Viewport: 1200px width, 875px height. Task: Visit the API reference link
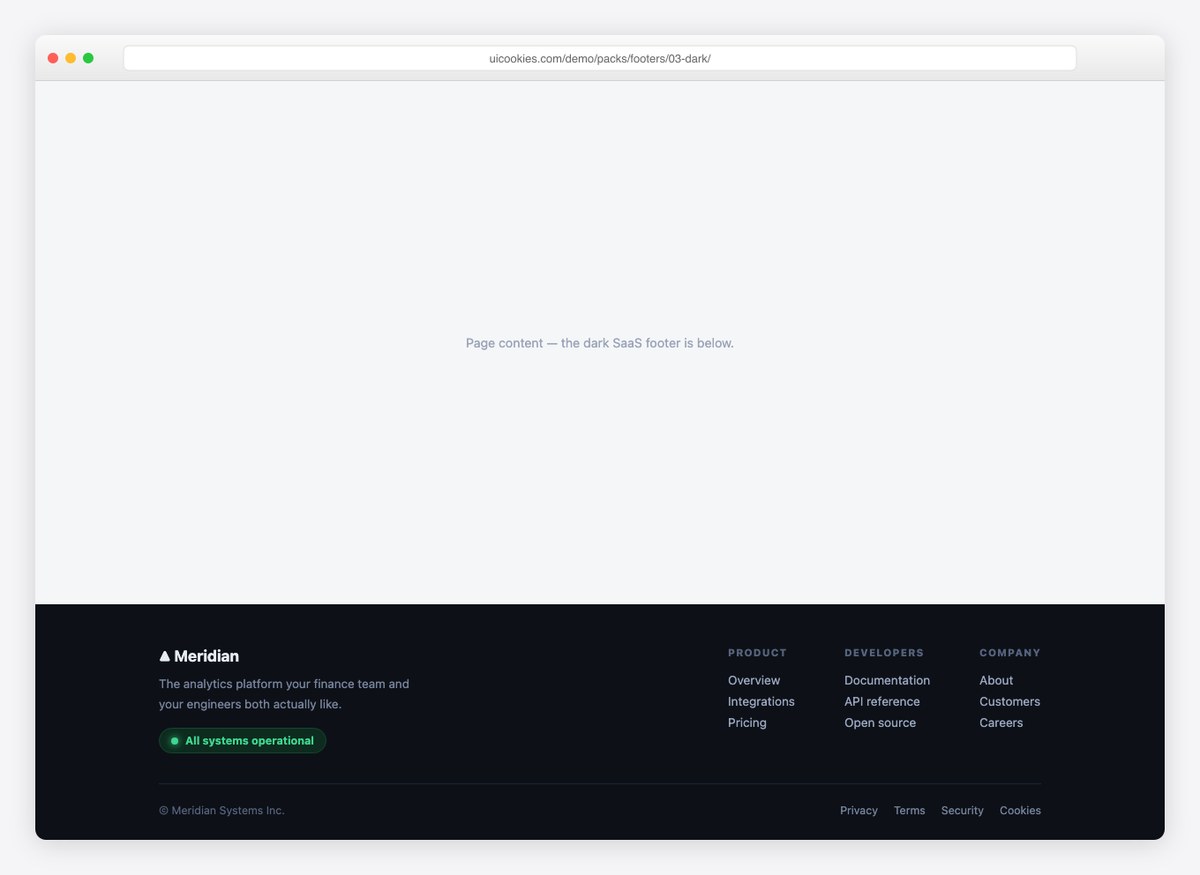pyautogui.click(x=882, y=701)
